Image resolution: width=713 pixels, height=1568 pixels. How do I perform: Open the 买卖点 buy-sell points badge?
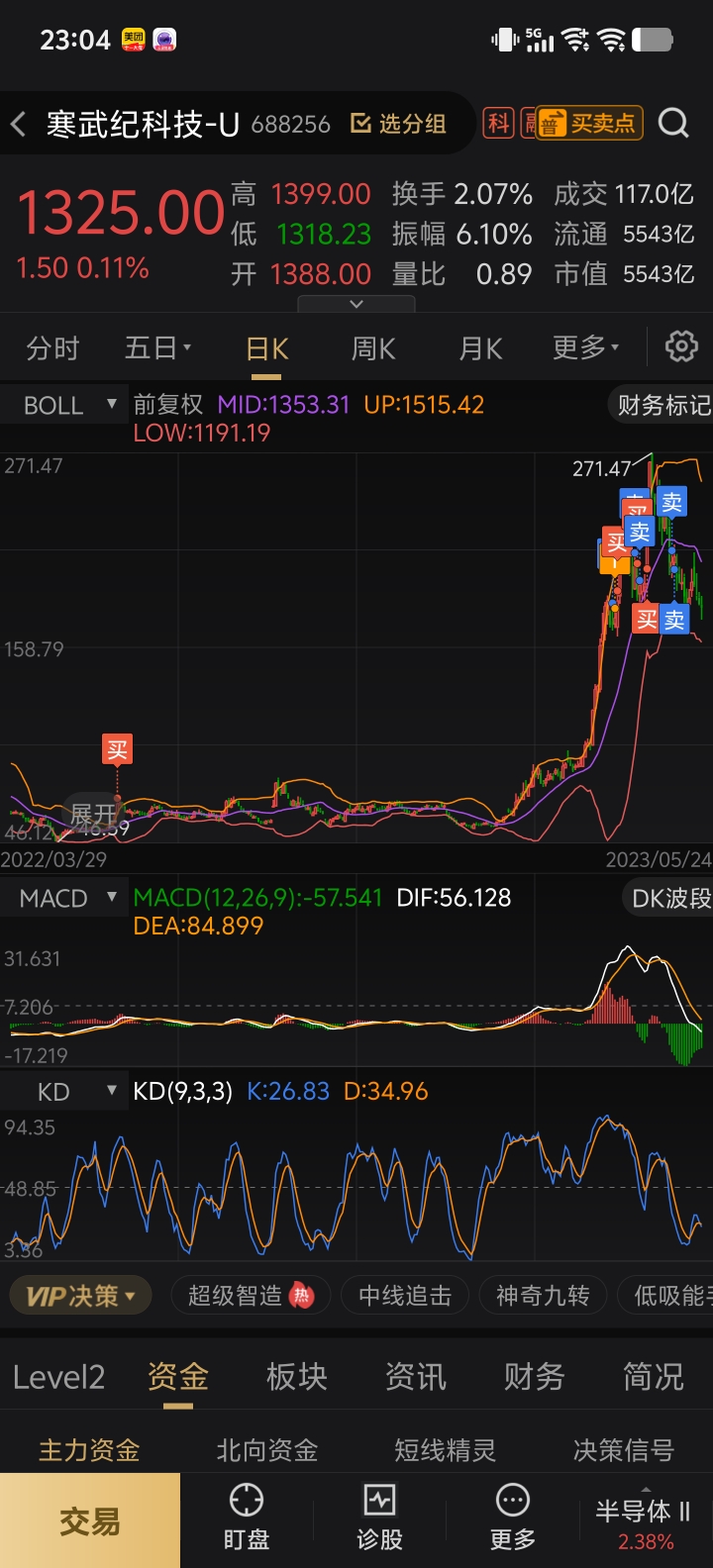(x=590, y=123)
